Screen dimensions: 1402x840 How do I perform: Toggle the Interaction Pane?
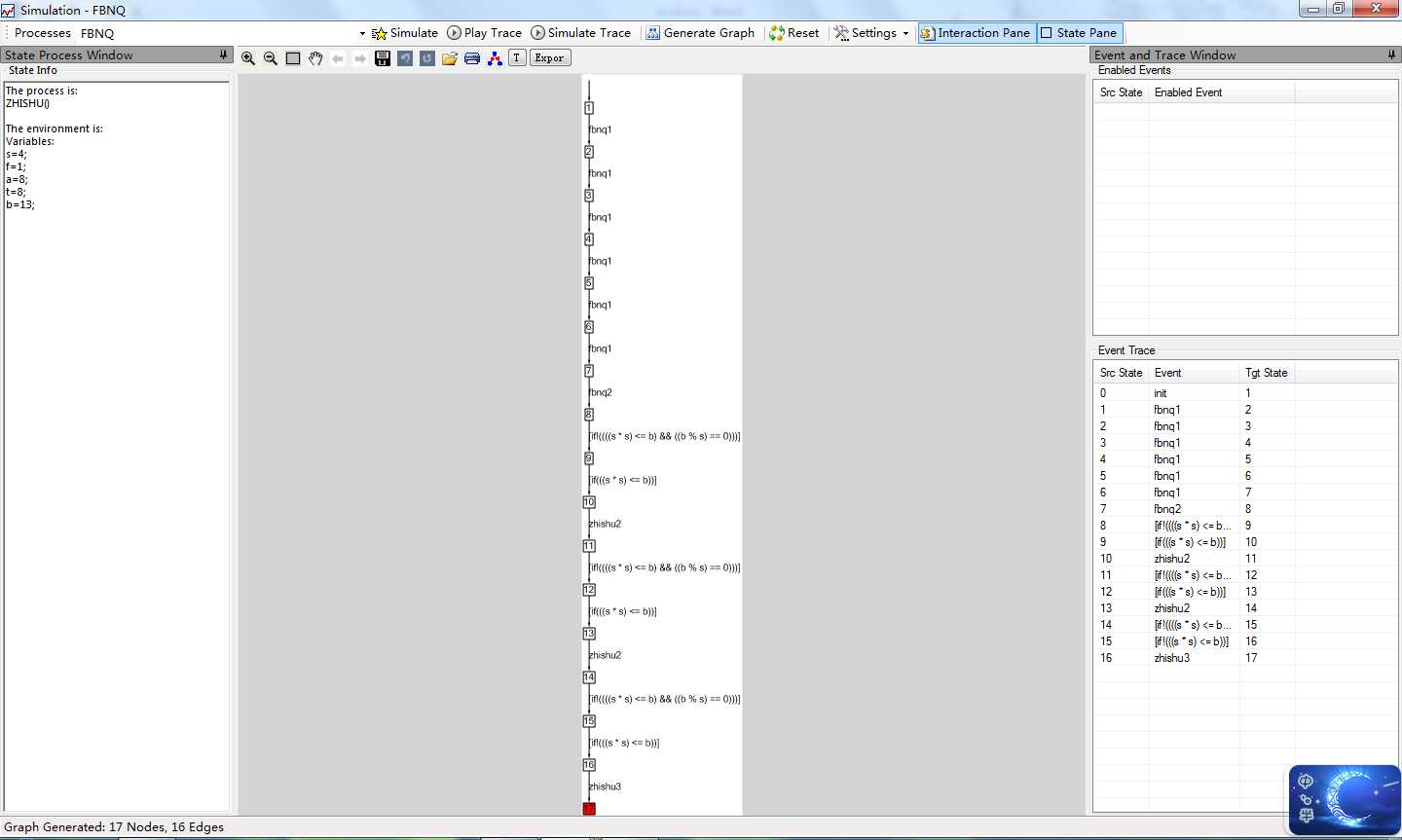pyautogui.click(x=977, y=33)
